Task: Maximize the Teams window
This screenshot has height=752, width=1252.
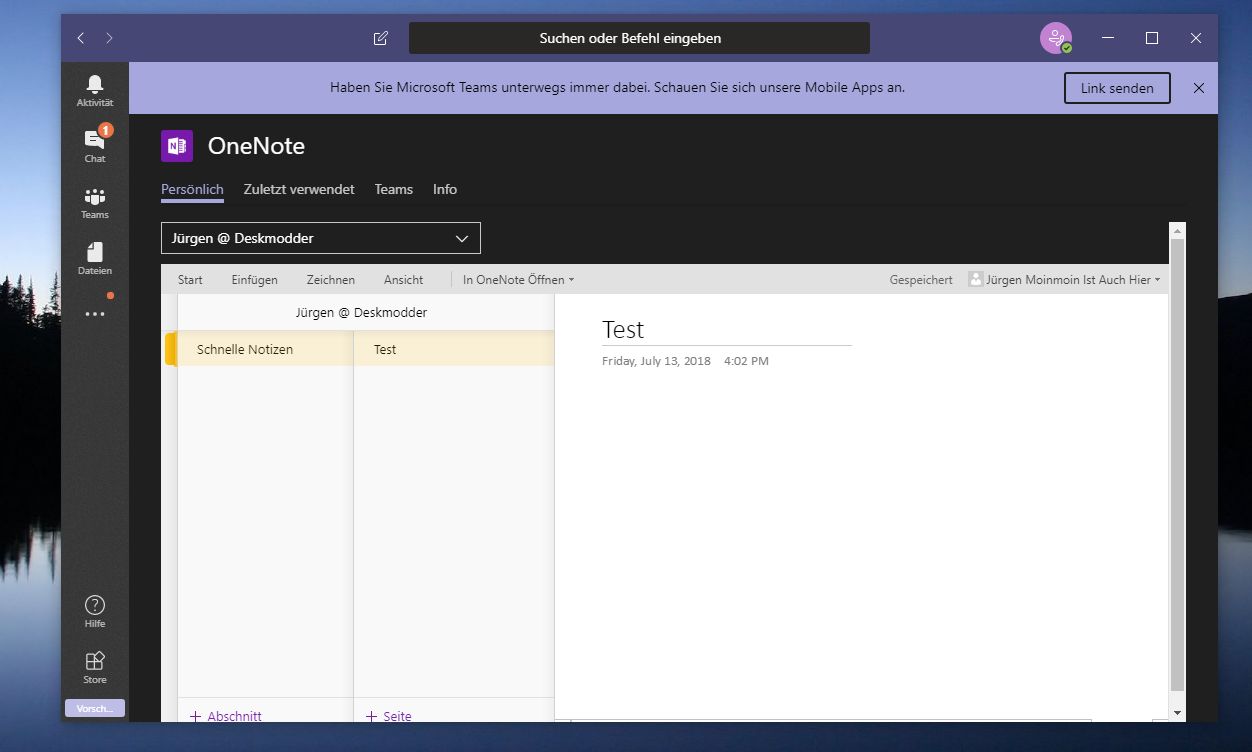Action: pyautogui.click(x=1152, y=38)
